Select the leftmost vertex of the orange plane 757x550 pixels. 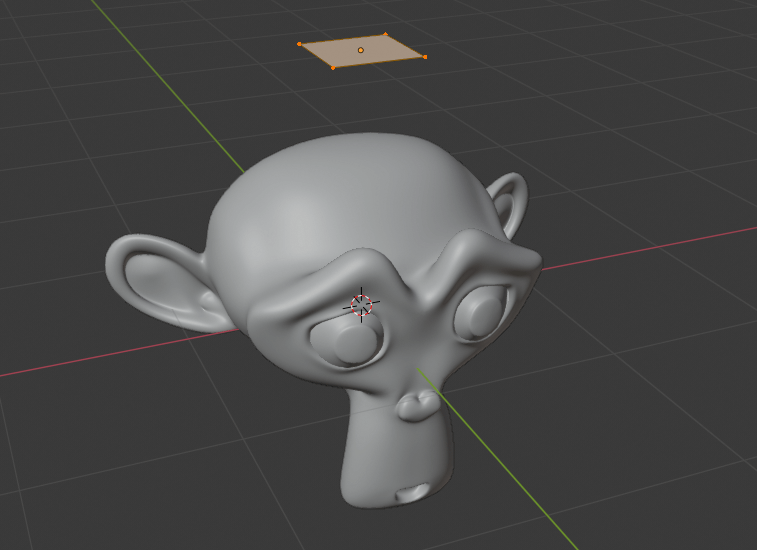click(299, 44)
